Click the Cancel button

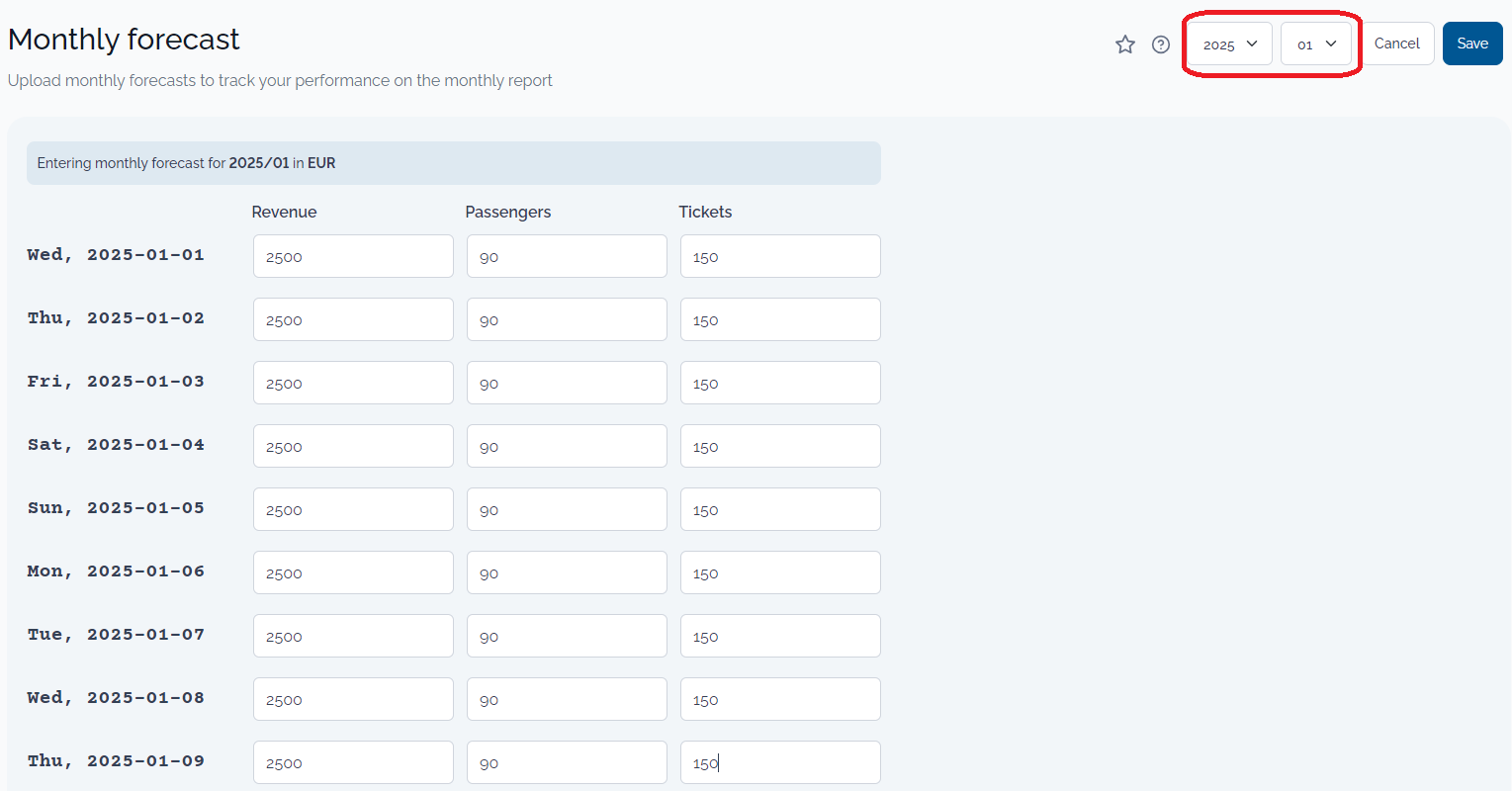(x=1396, y=44)
